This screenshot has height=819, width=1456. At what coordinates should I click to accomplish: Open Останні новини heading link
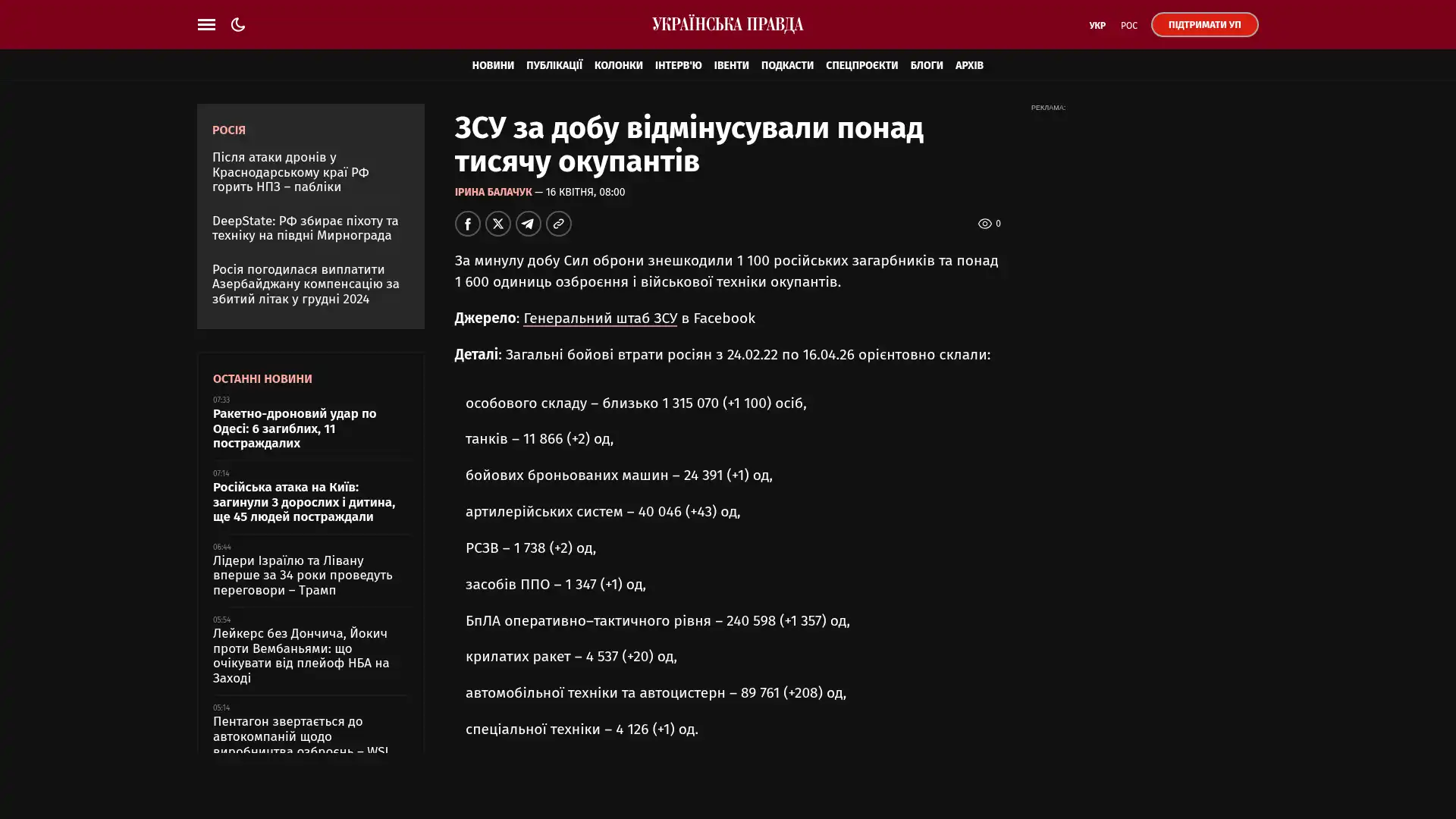pos(262,378)
